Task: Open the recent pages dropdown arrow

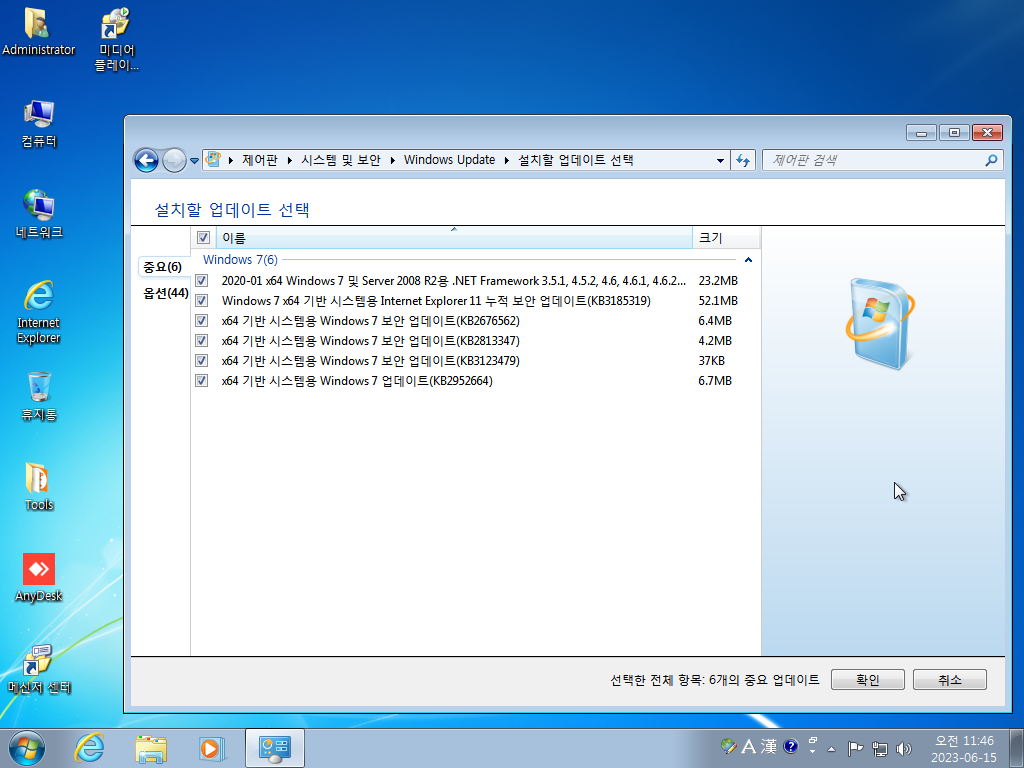Action: (194, 161)
